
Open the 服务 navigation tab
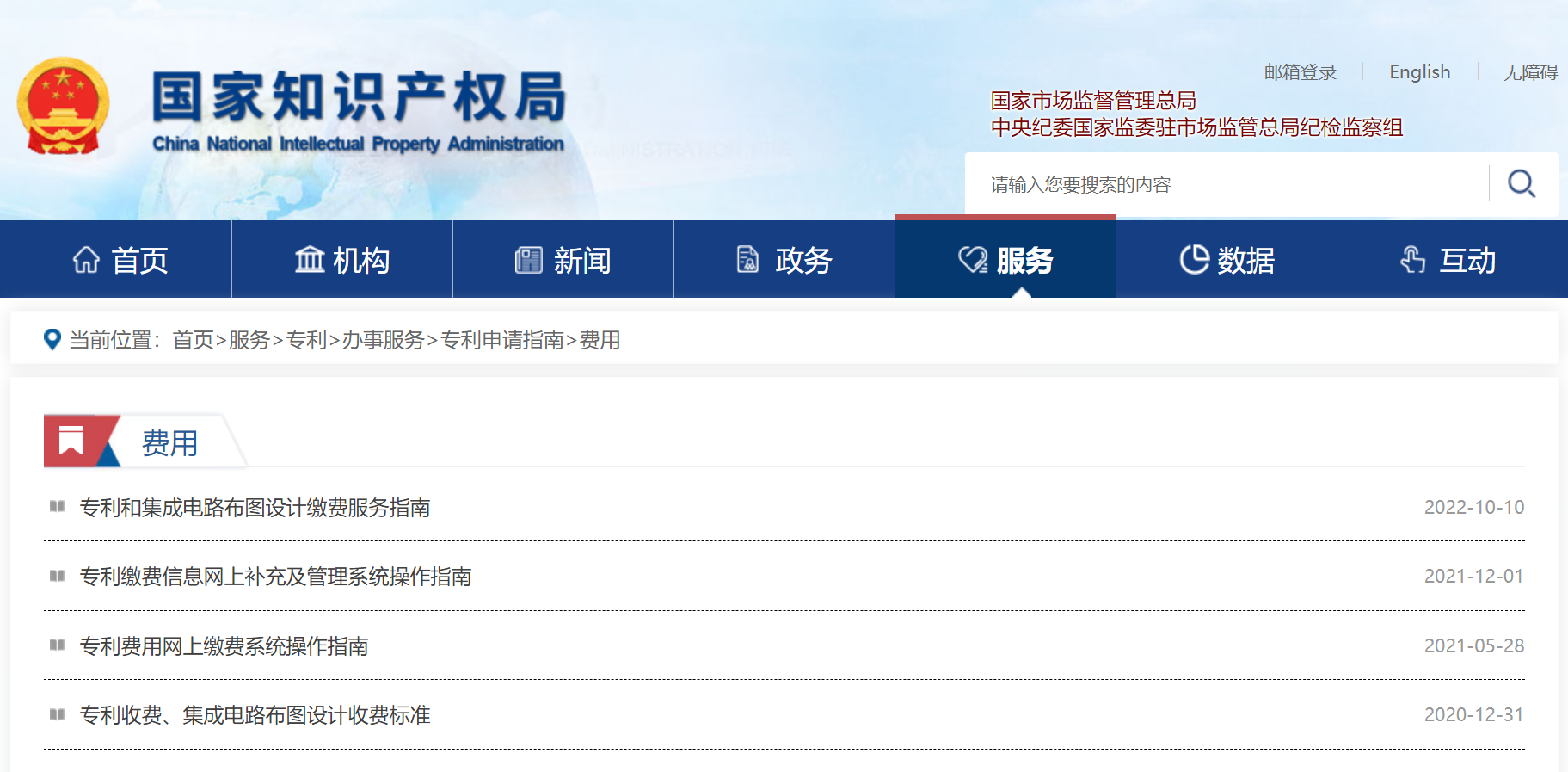click(1024, 260)
